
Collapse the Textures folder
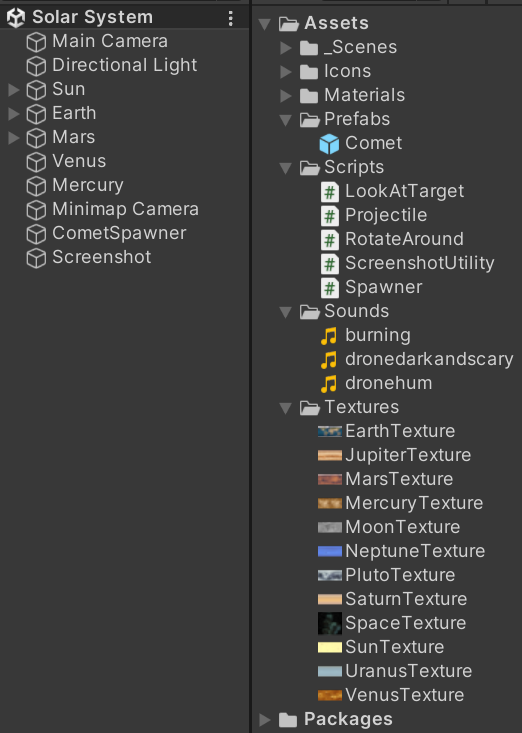click(x=286, y=408)
